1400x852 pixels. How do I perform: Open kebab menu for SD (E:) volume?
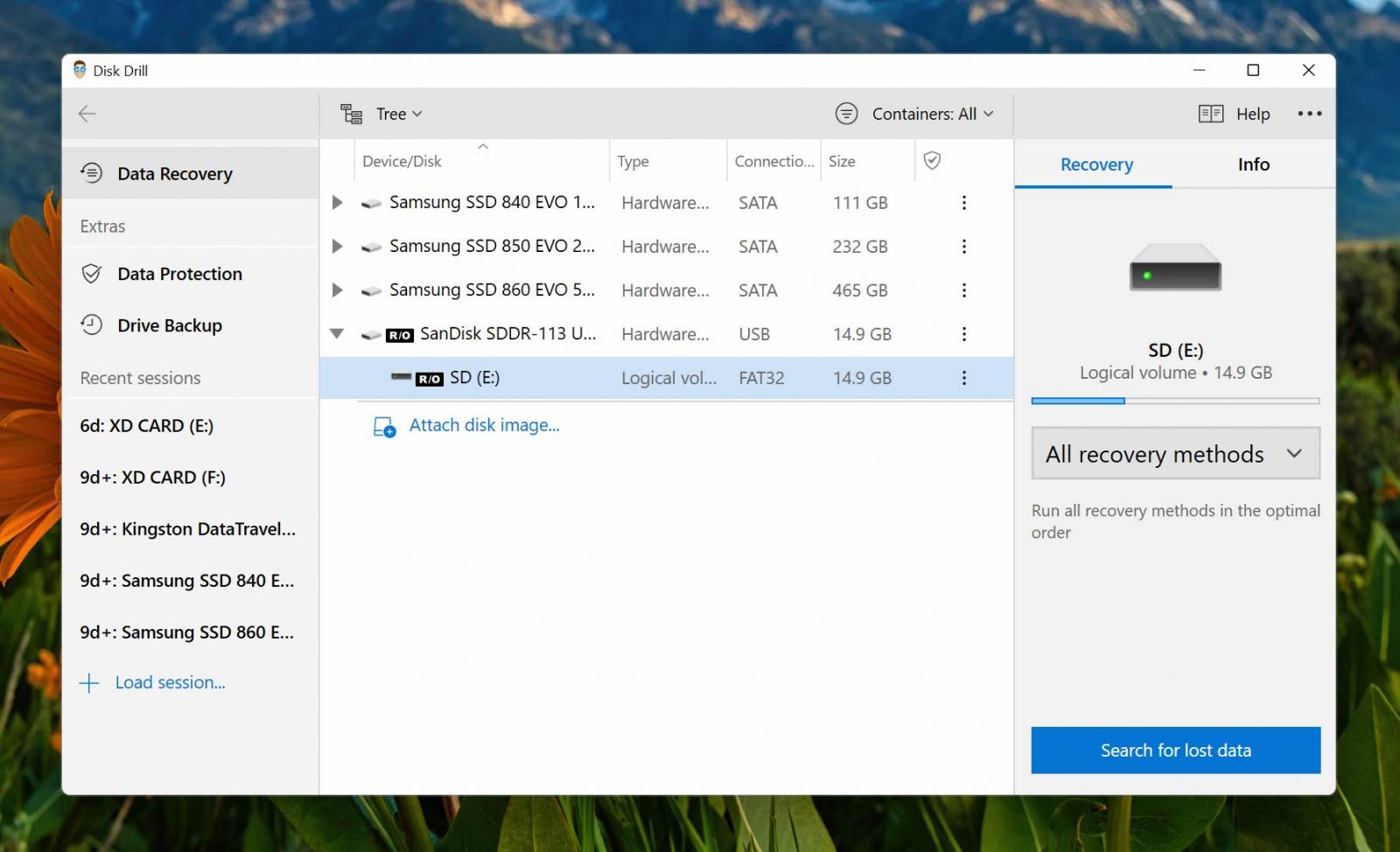[x=963, y=377]
